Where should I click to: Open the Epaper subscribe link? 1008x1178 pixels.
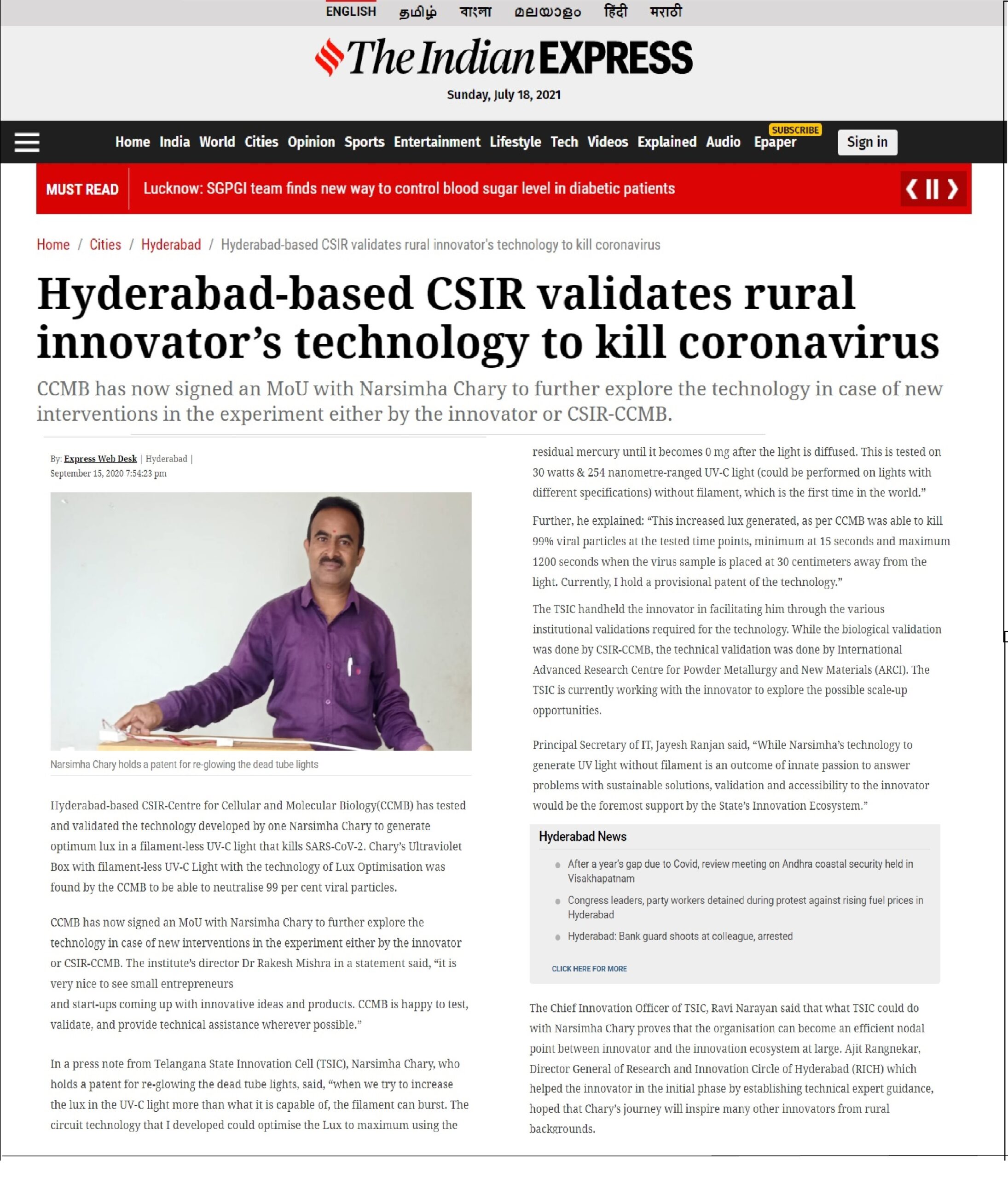(775, 142)
